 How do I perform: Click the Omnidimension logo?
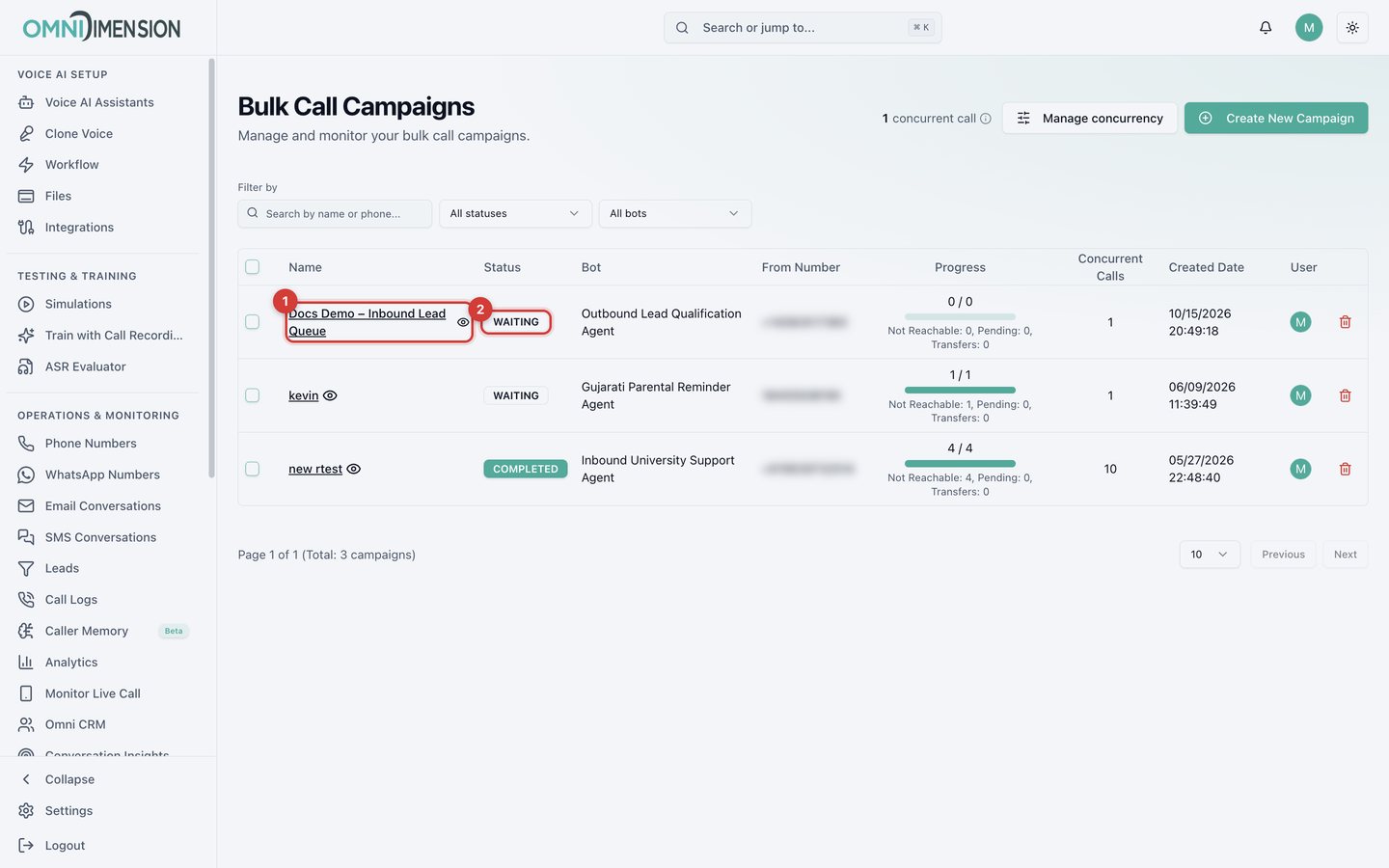(101, 27)
